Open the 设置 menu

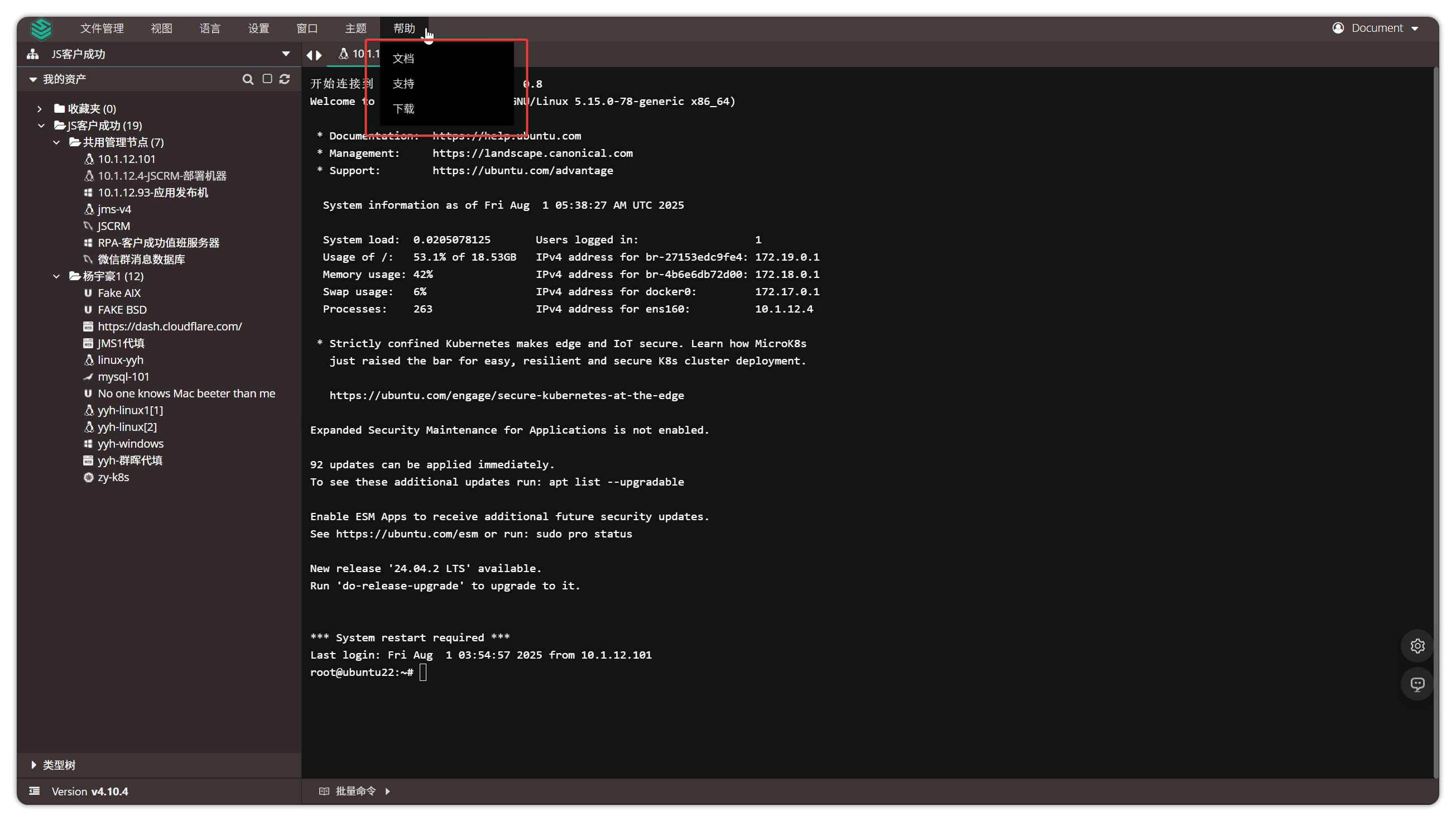click(x=258, y=28)
